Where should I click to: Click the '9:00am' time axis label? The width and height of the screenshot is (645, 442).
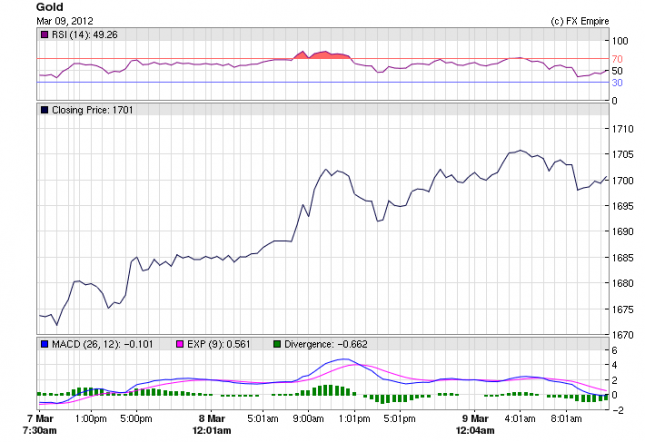[308, 419]
